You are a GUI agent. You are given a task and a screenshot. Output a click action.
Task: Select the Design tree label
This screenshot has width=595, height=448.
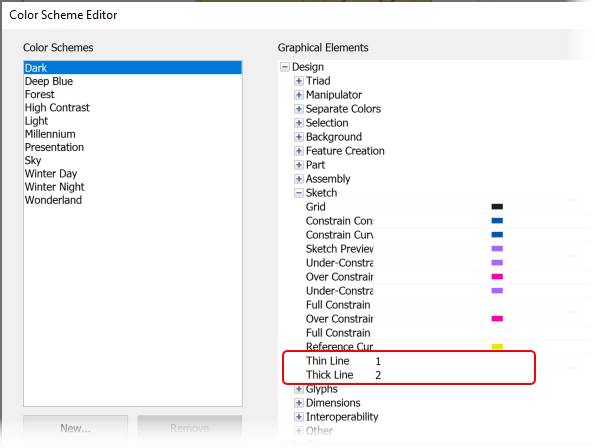[308, 67]
